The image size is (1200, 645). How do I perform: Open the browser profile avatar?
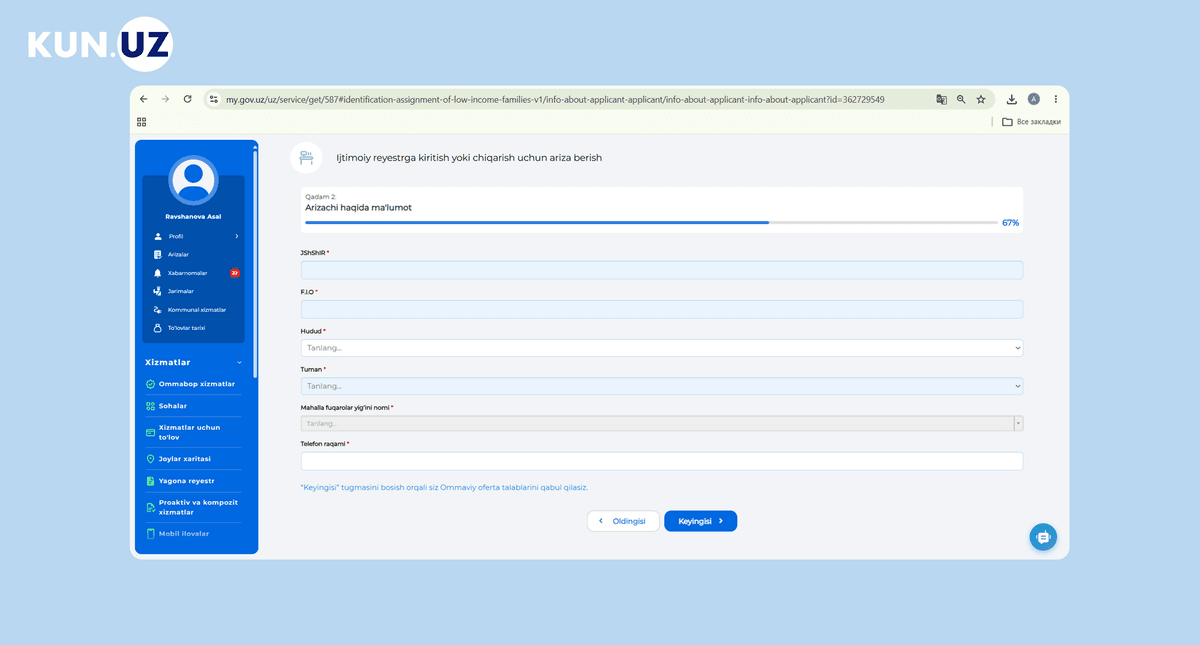[1034, 100]
